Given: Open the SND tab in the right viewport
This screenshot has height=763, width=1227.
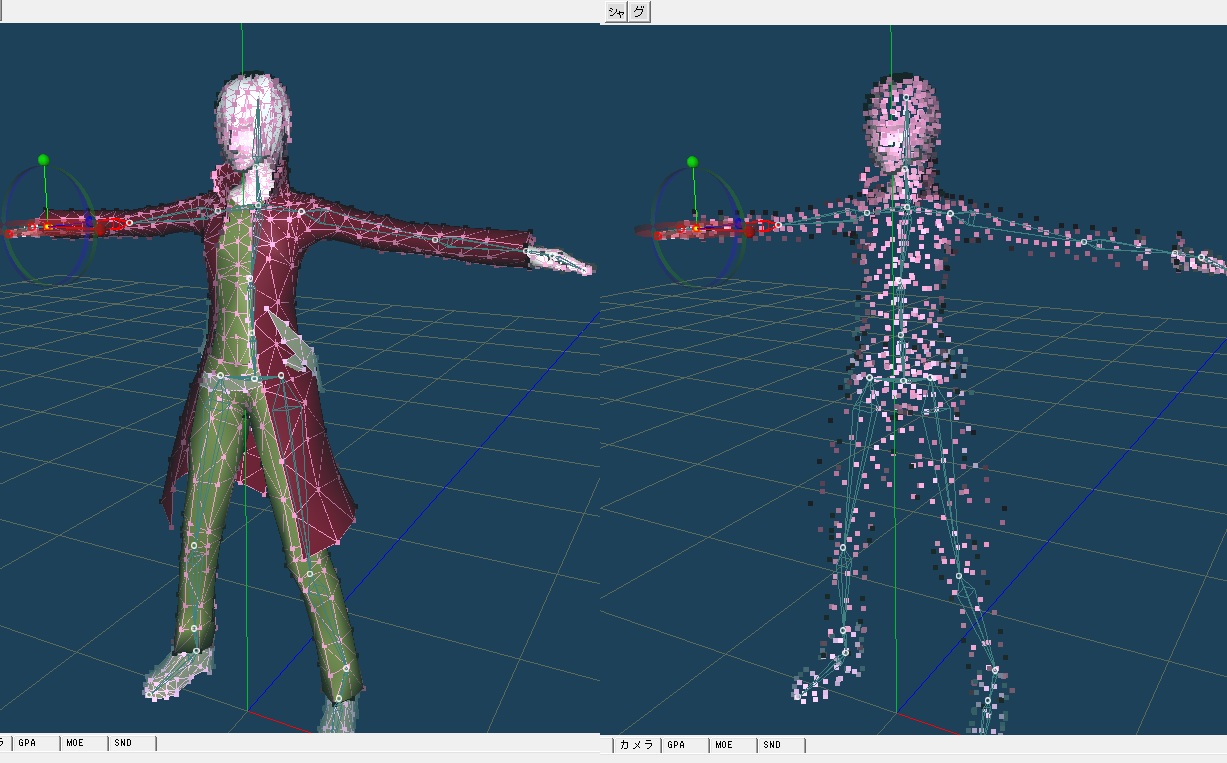Looking at the screenshot, I should (781, 745).
